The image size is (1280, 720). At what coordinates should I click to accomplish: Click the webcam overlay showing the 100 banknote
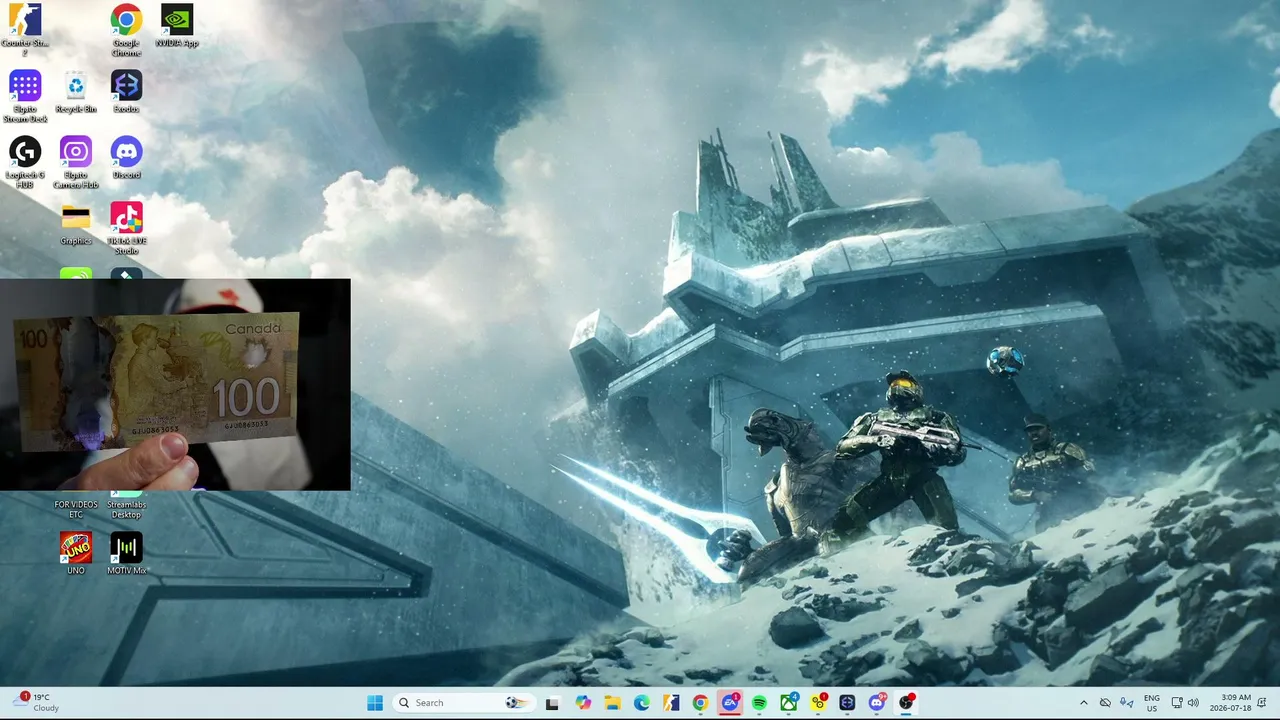[175, 385]
